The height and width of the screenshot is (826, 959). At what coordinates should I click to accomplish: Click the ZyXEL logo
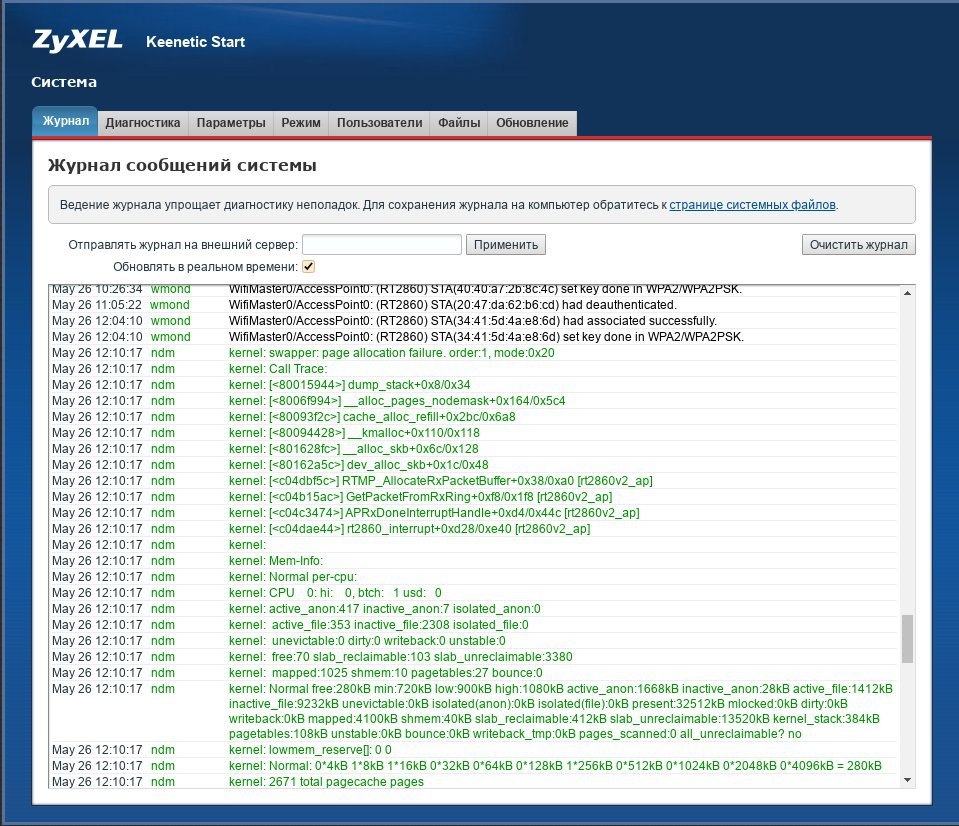77,40
